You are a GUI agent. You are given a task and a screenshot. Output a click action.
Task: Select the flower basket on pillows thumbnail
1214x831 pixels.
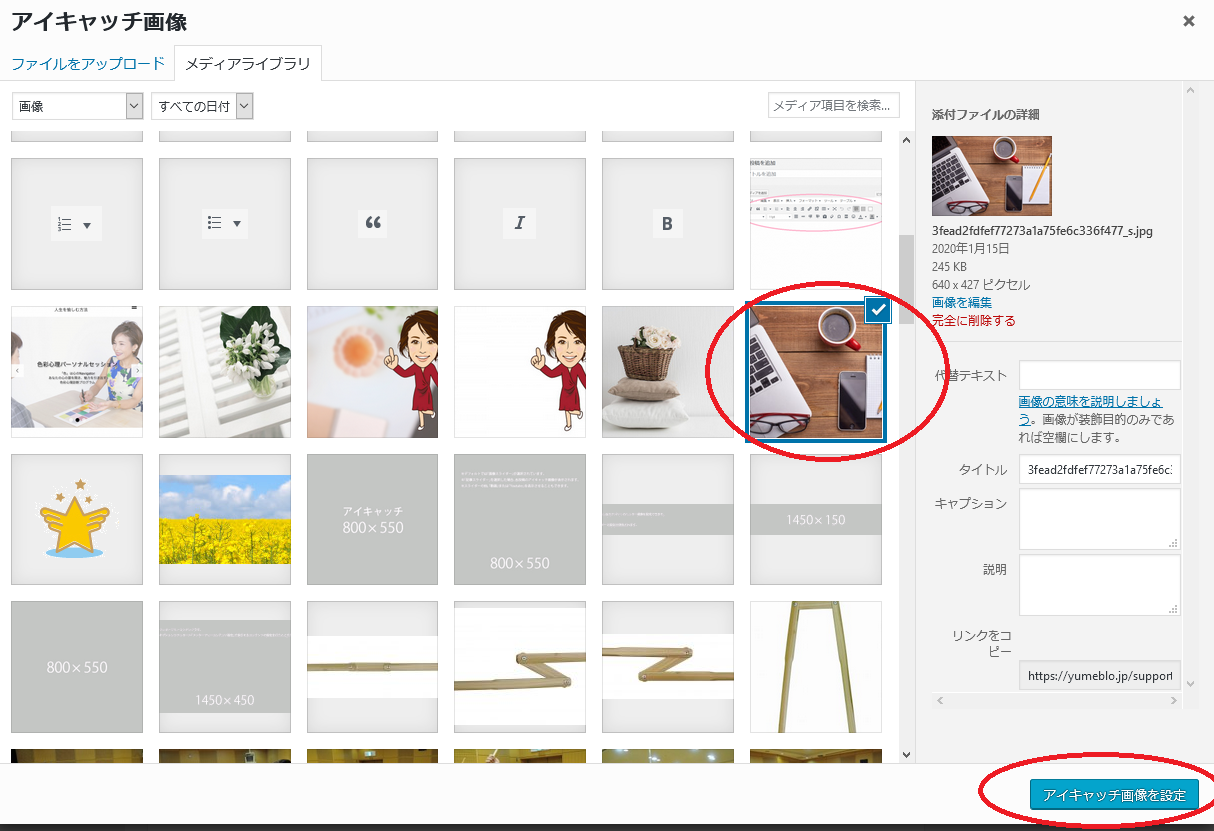668,372
